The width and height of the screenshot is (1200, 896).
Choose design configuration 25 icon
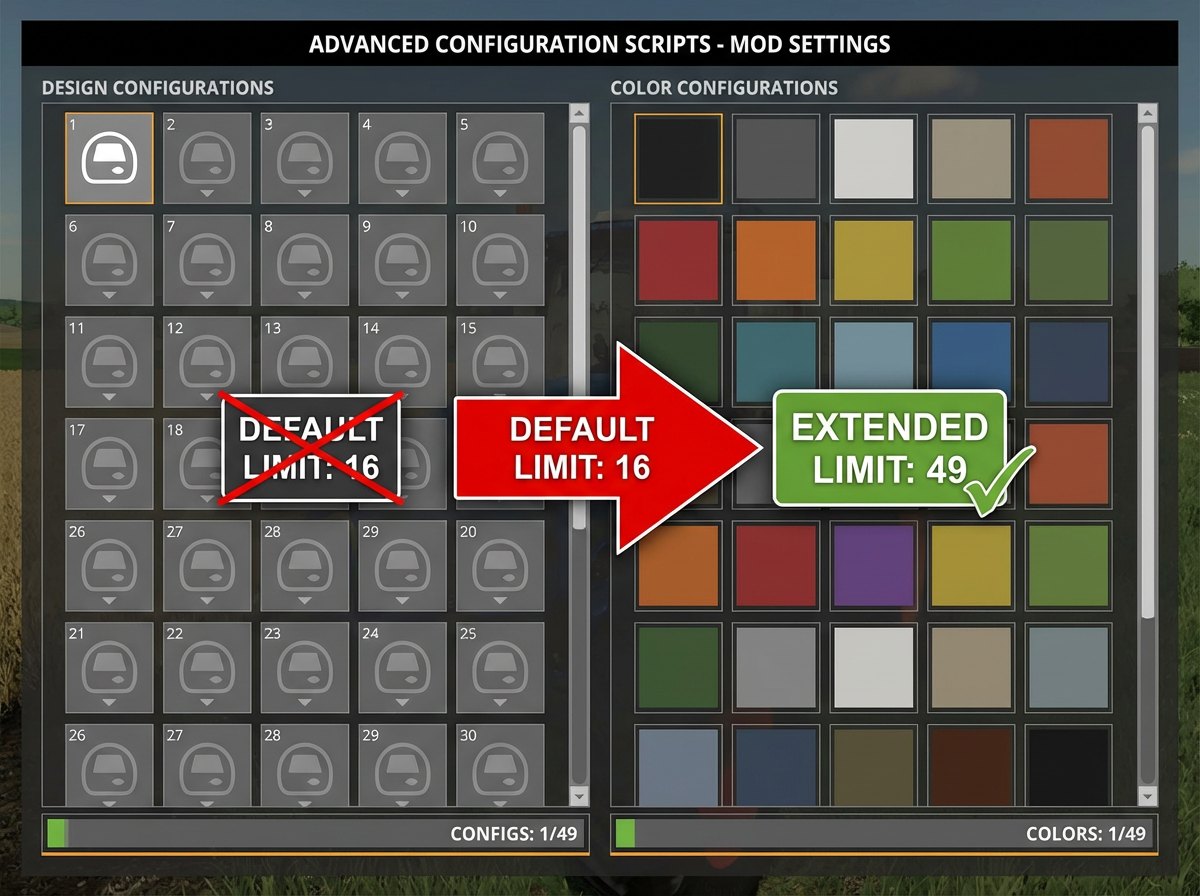pyautogui.click(x=500, y=668)
